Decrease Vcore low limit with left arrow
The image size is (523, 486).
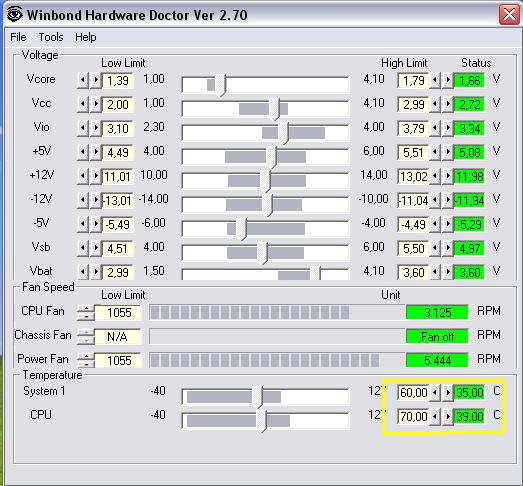(x=82, y=80)
